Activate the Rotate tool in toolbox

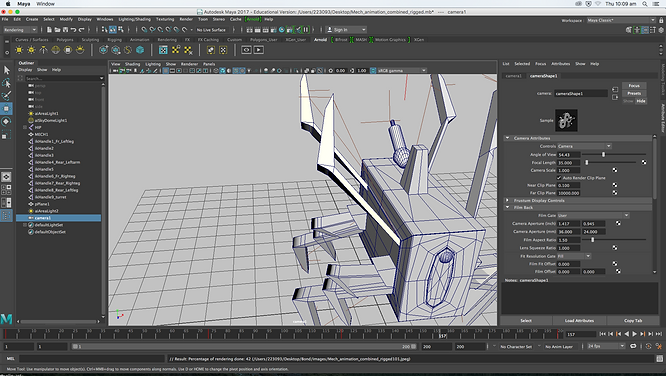[x=6, y=122]
